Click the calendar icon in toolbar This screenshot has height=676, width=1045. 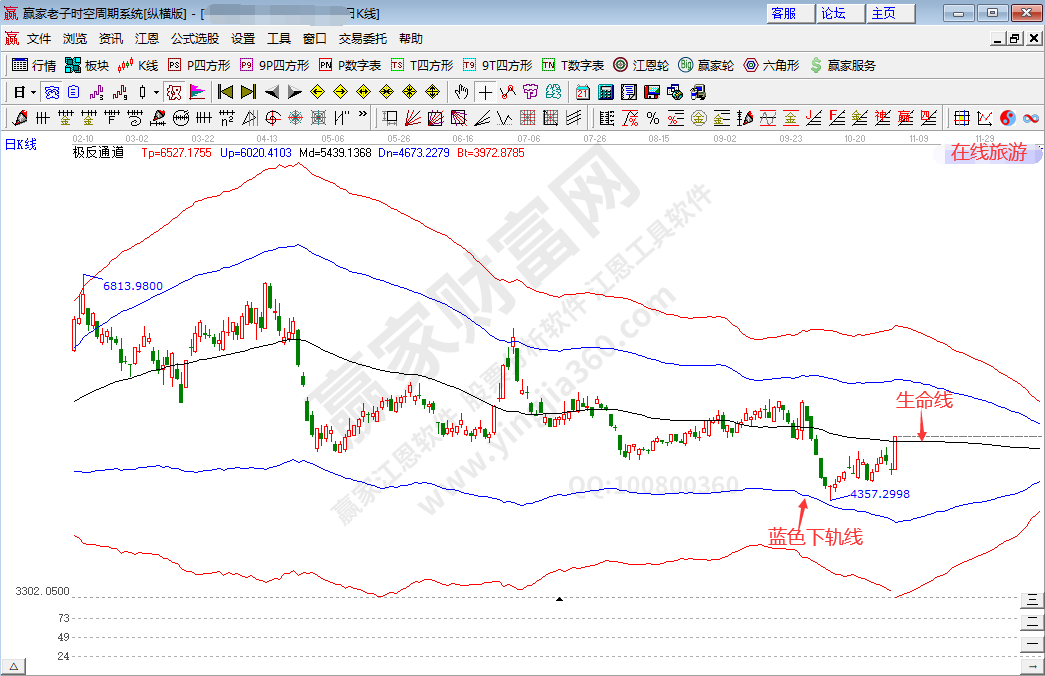583,92
